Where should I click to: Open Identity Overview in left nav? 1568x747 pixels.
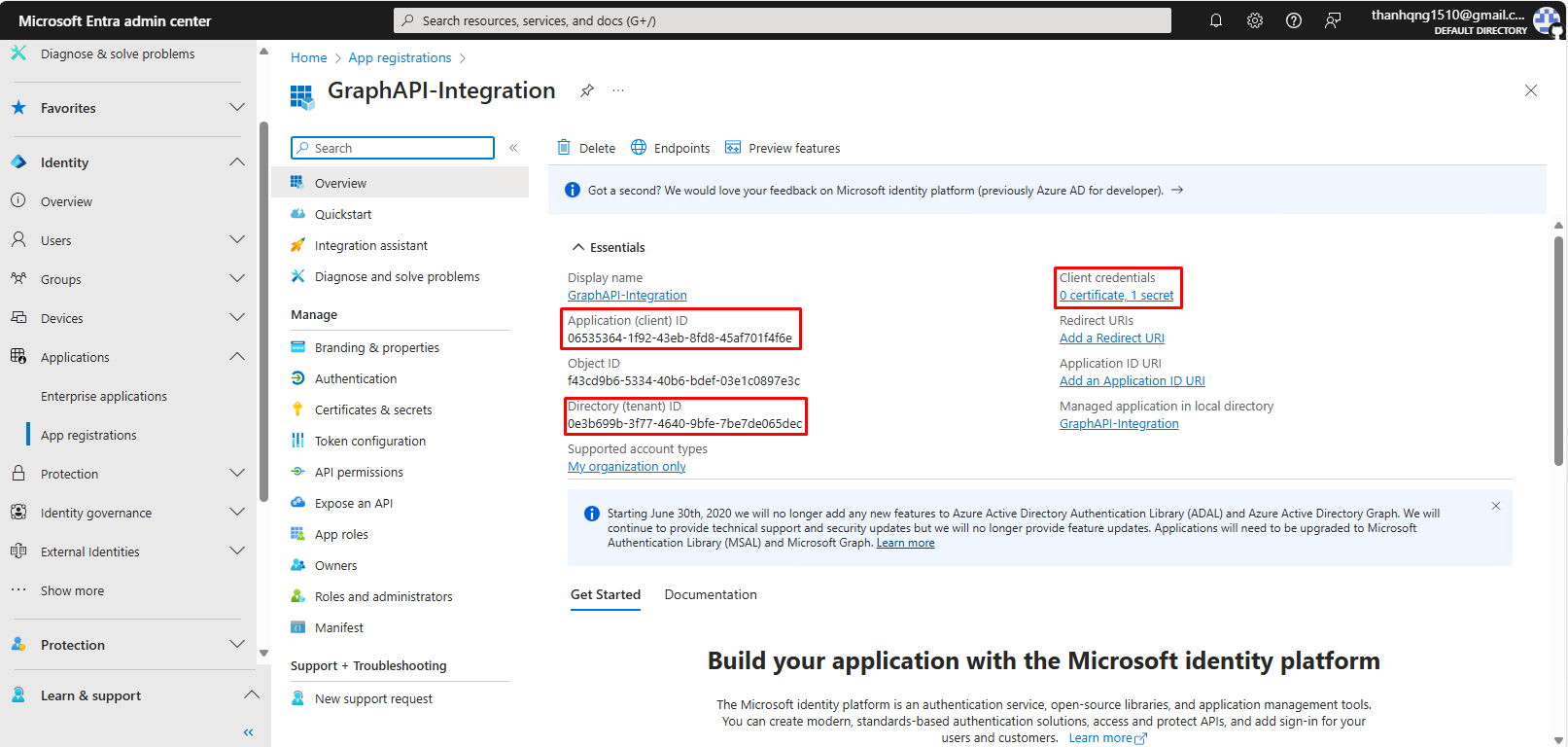66,201
